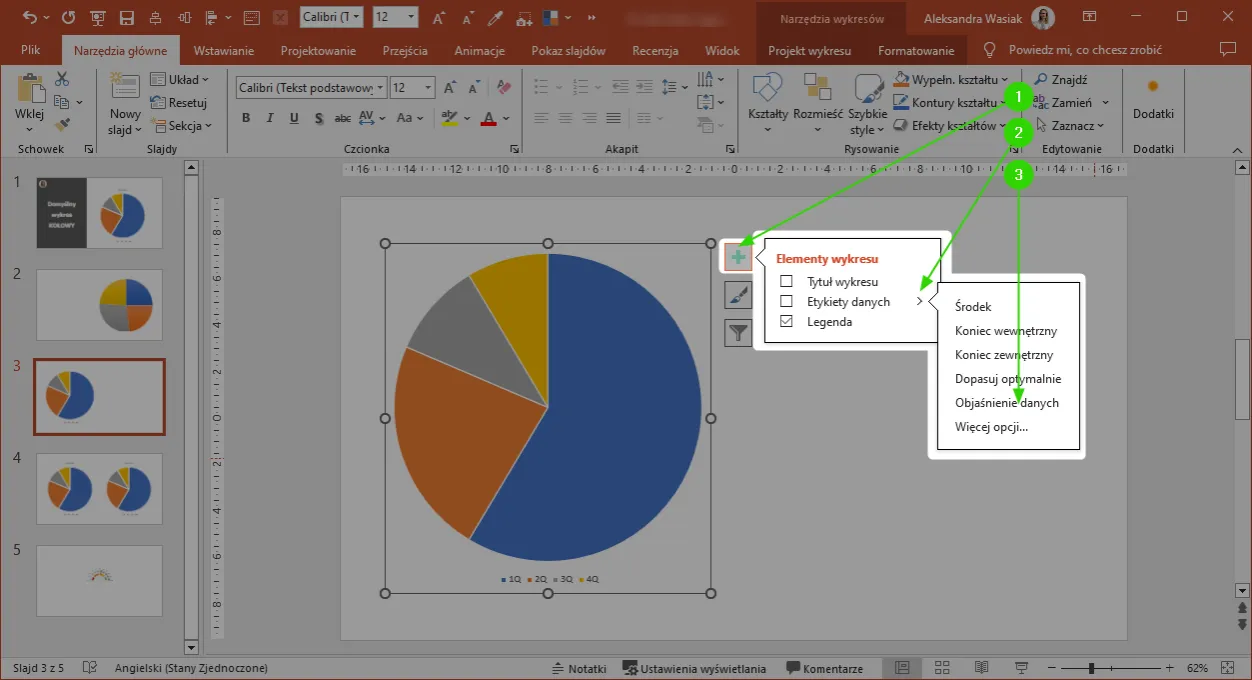Check the Etykiety danych checkbox
1252x680 pixels.
(x=787, y=302)
